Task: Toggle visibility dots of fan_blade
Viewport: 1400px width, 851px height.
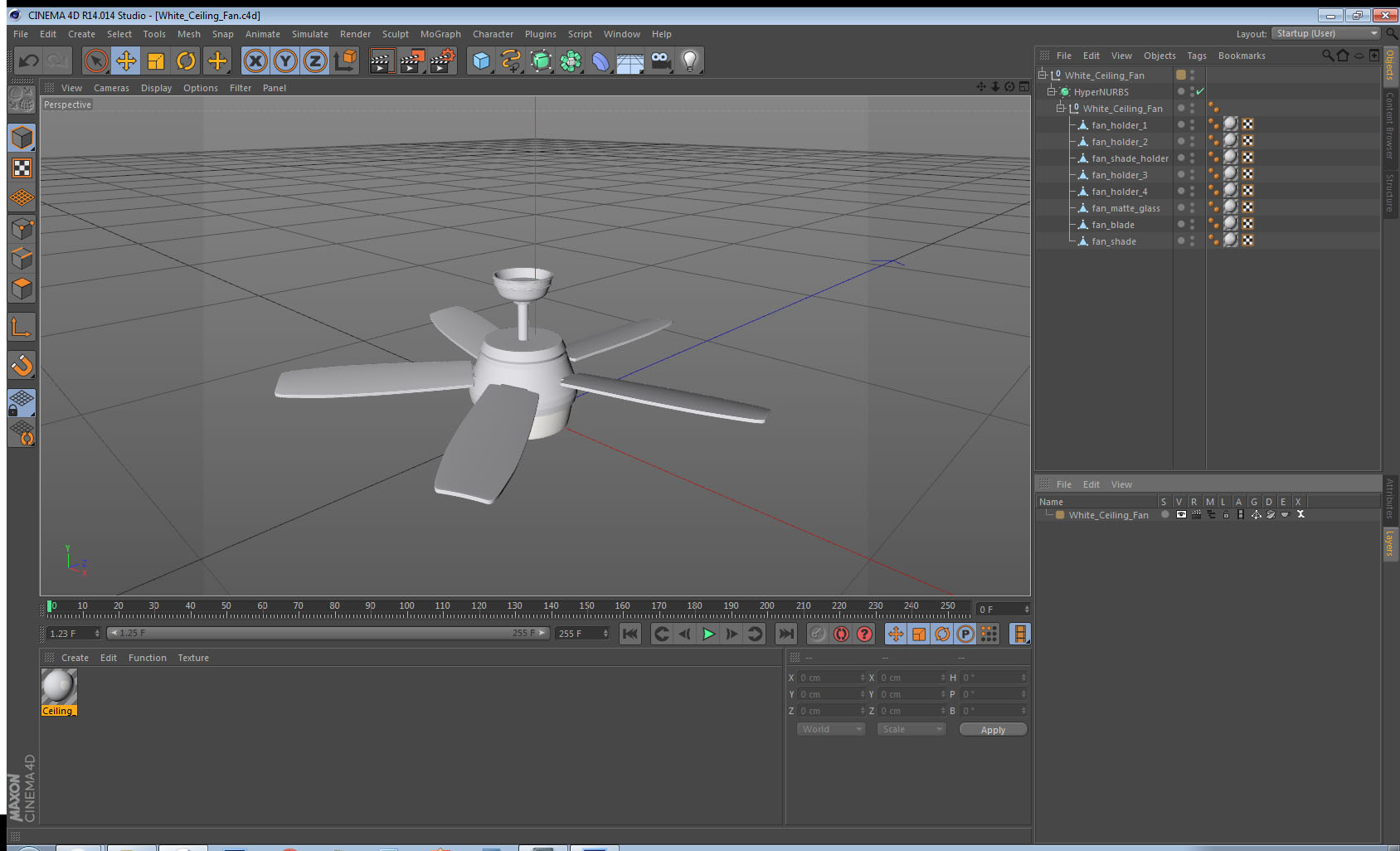Action: coord(1192,224)
